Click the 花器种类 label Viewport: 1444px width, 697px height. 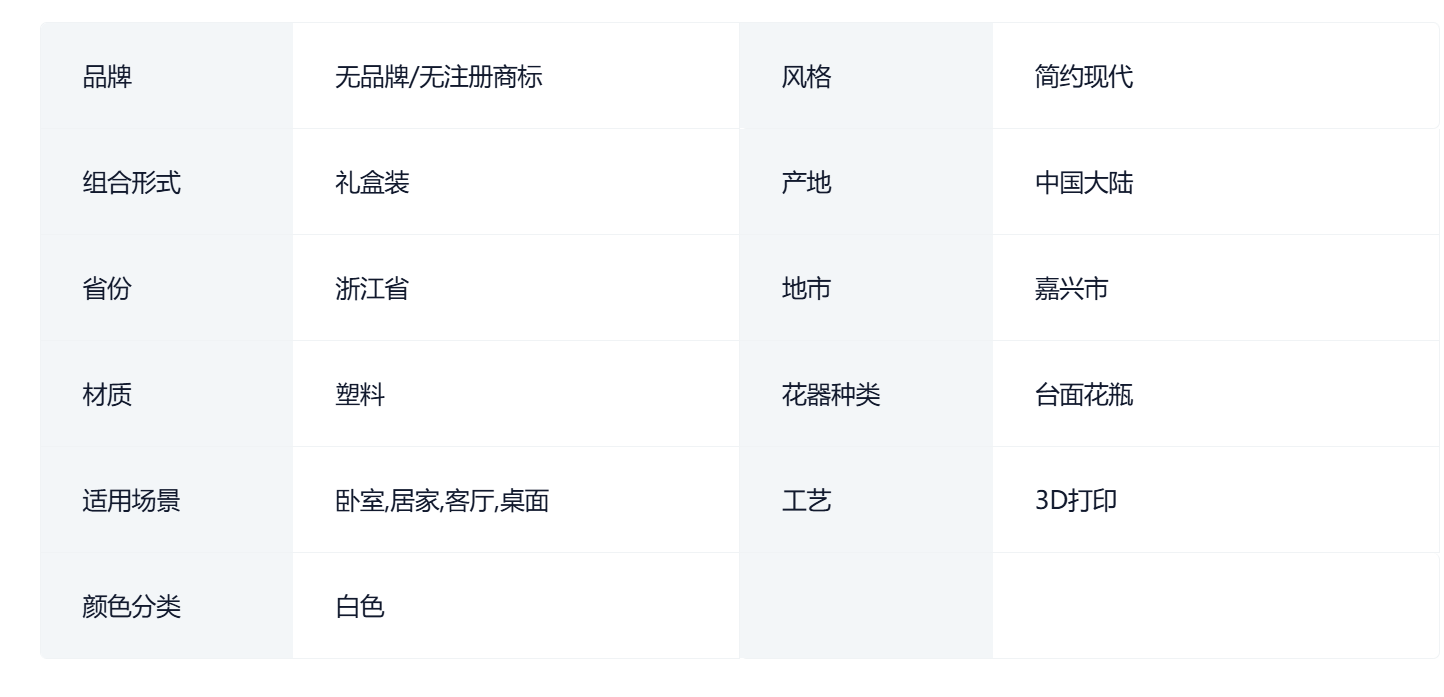pos(831,395)
